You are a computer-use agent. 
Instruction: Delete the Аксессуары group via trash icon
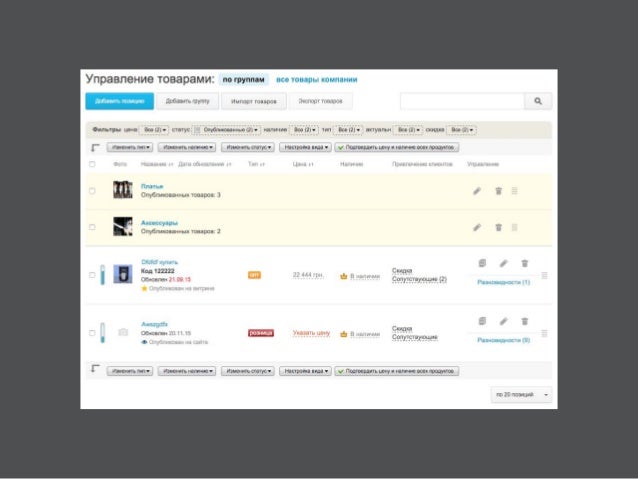point(498,227)
